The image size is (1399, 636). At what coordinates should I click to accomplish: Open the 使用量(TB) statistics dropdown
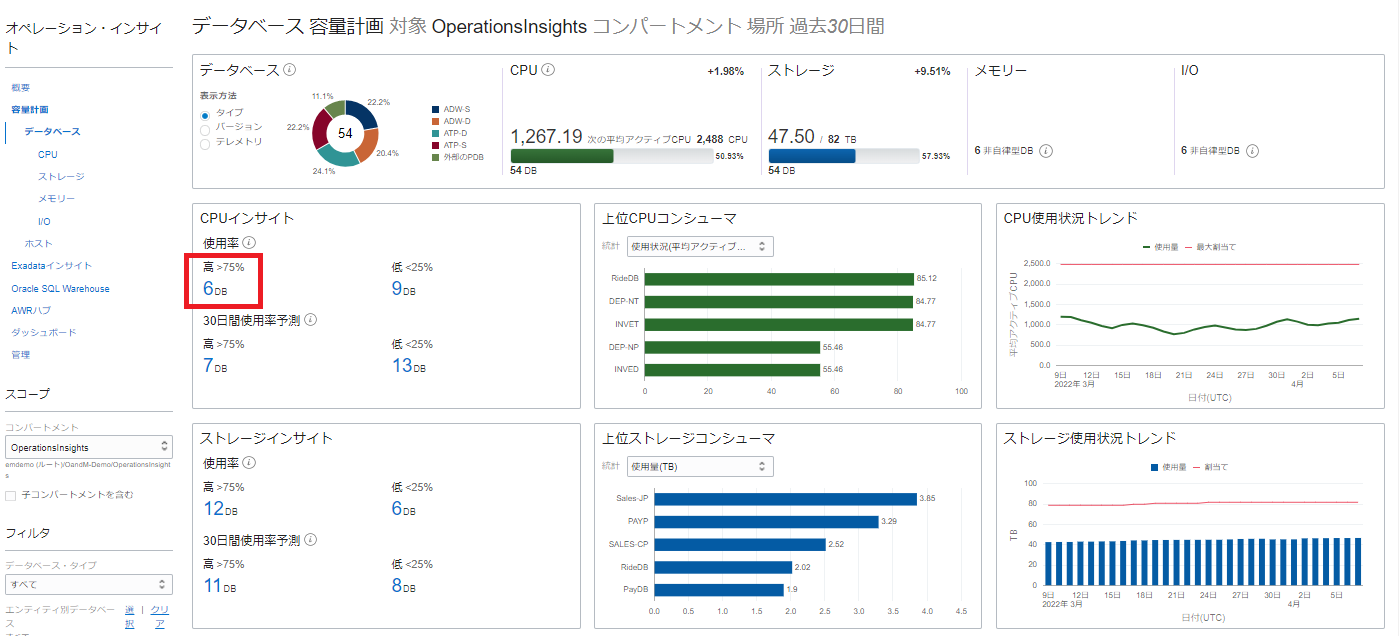(x=700, y=466)
